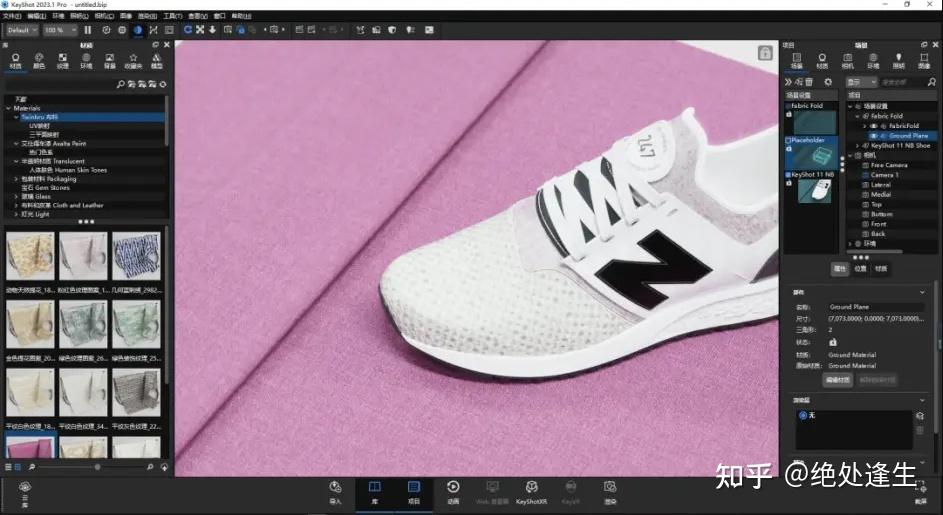Click the Render icon in bottom bar
The image size is (943, 515).
tap(609, 491)
